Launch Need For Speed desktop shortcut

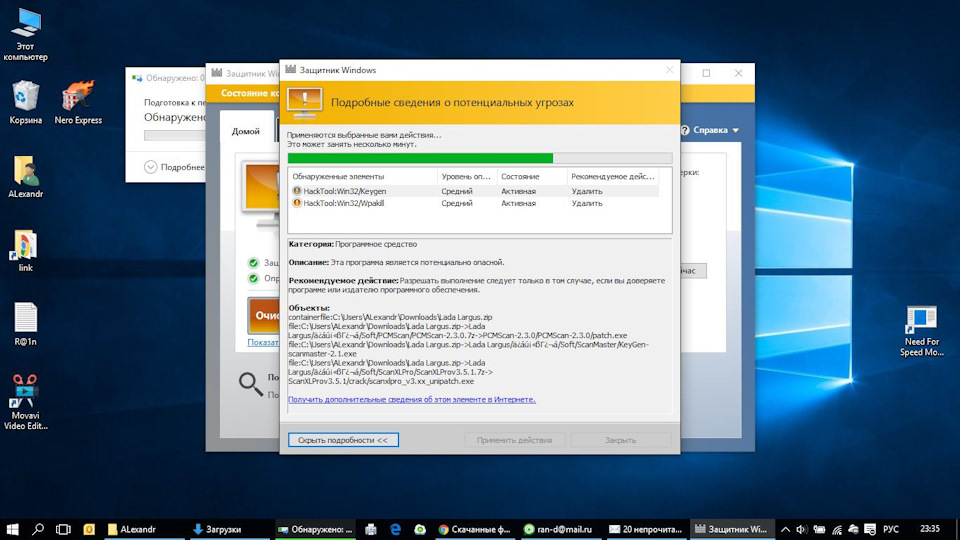pos(921,331)
